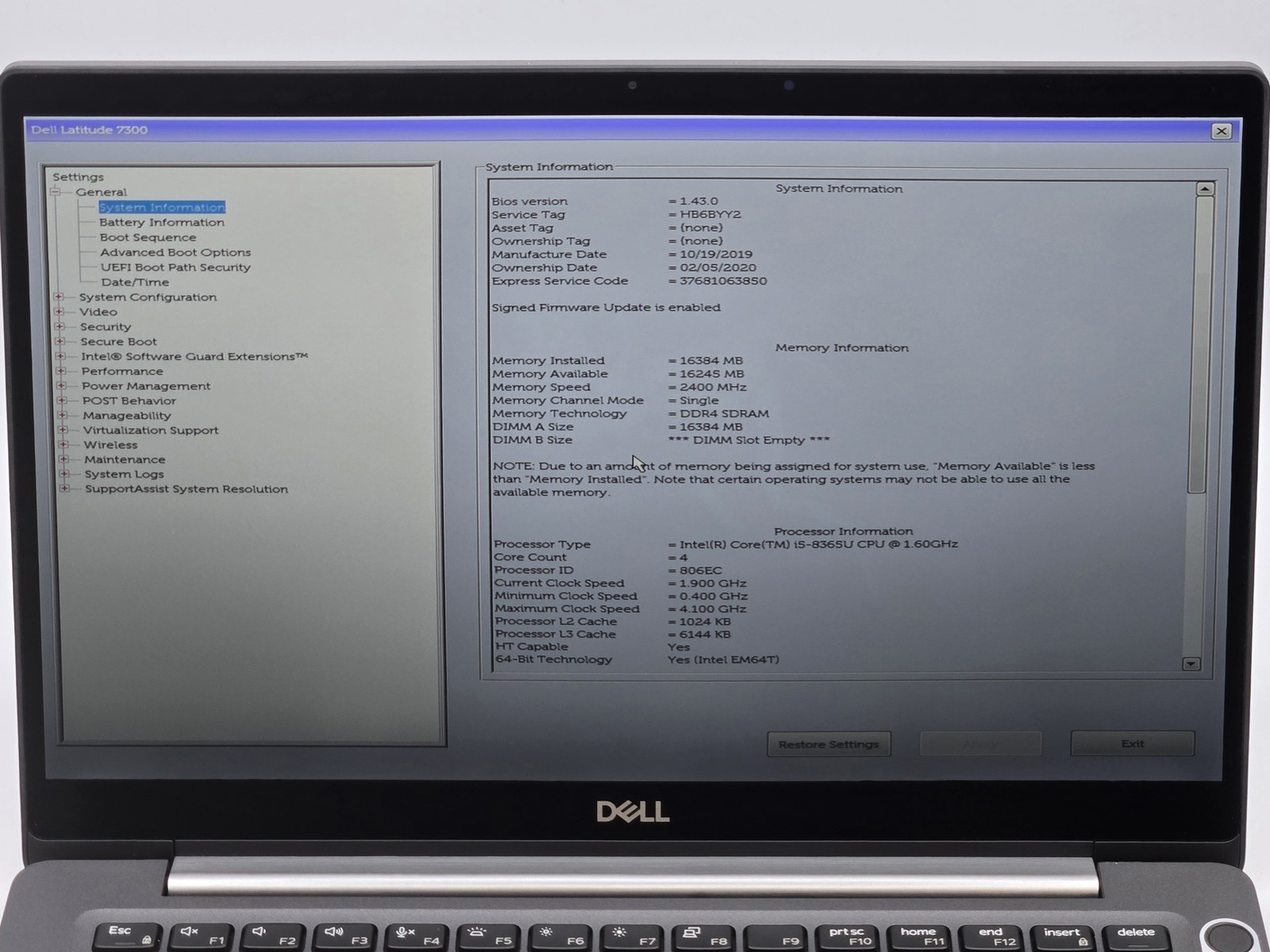Click the DIMM Slot Empty text
1270x952 pixels.
click(x=749, y=440)
